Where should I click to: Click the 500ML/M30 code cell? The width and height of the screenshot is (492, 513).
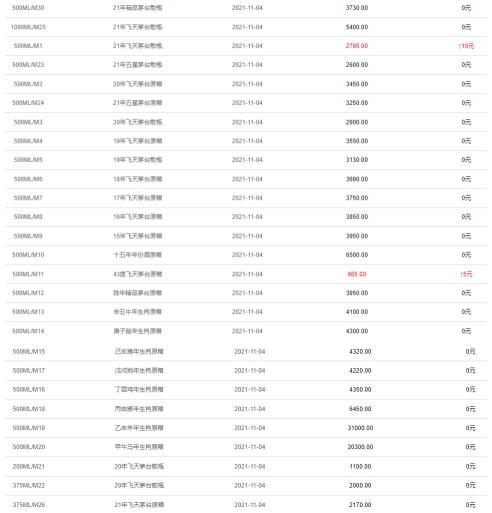point(28,8)
